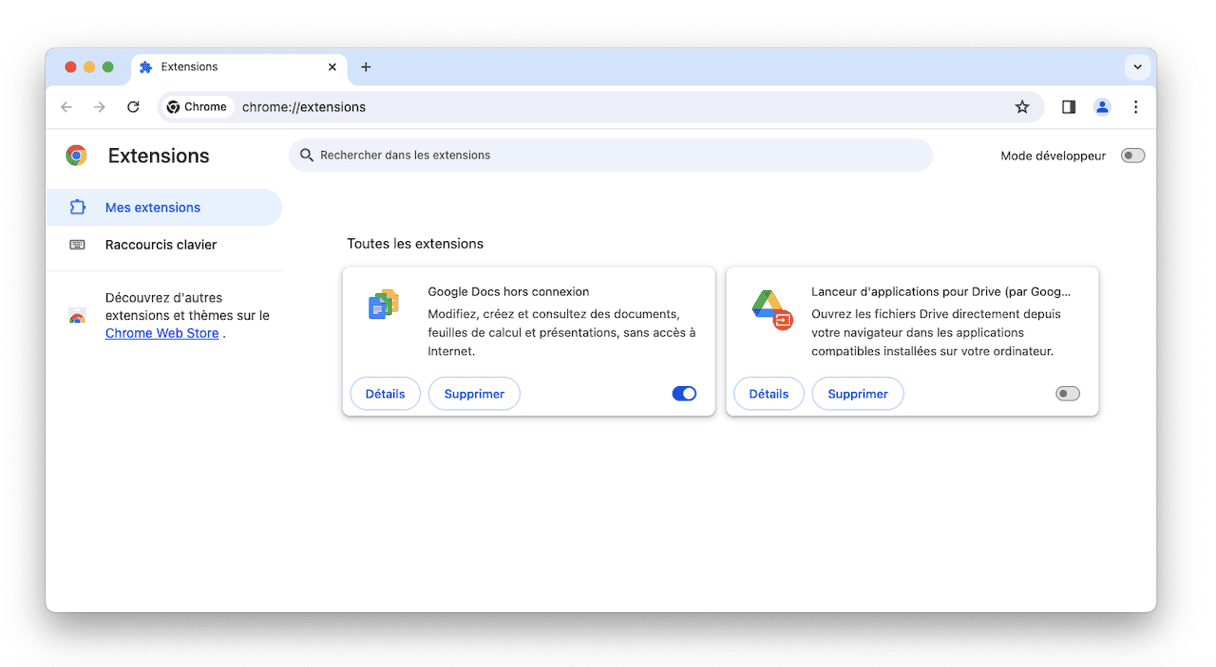This screenshot has height=667, width=1216.
Task: Click the Rechercher dans les extensions field
Action: pos(611,155)
